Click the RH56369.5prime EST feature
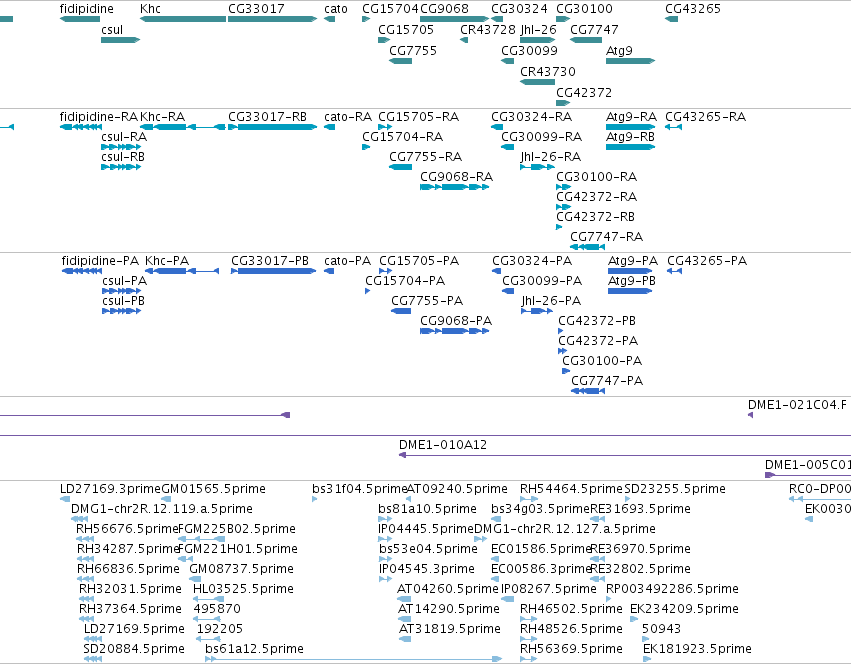Viewport: 851px width, 664px height. pyautogui.click(x=528, y=659)
